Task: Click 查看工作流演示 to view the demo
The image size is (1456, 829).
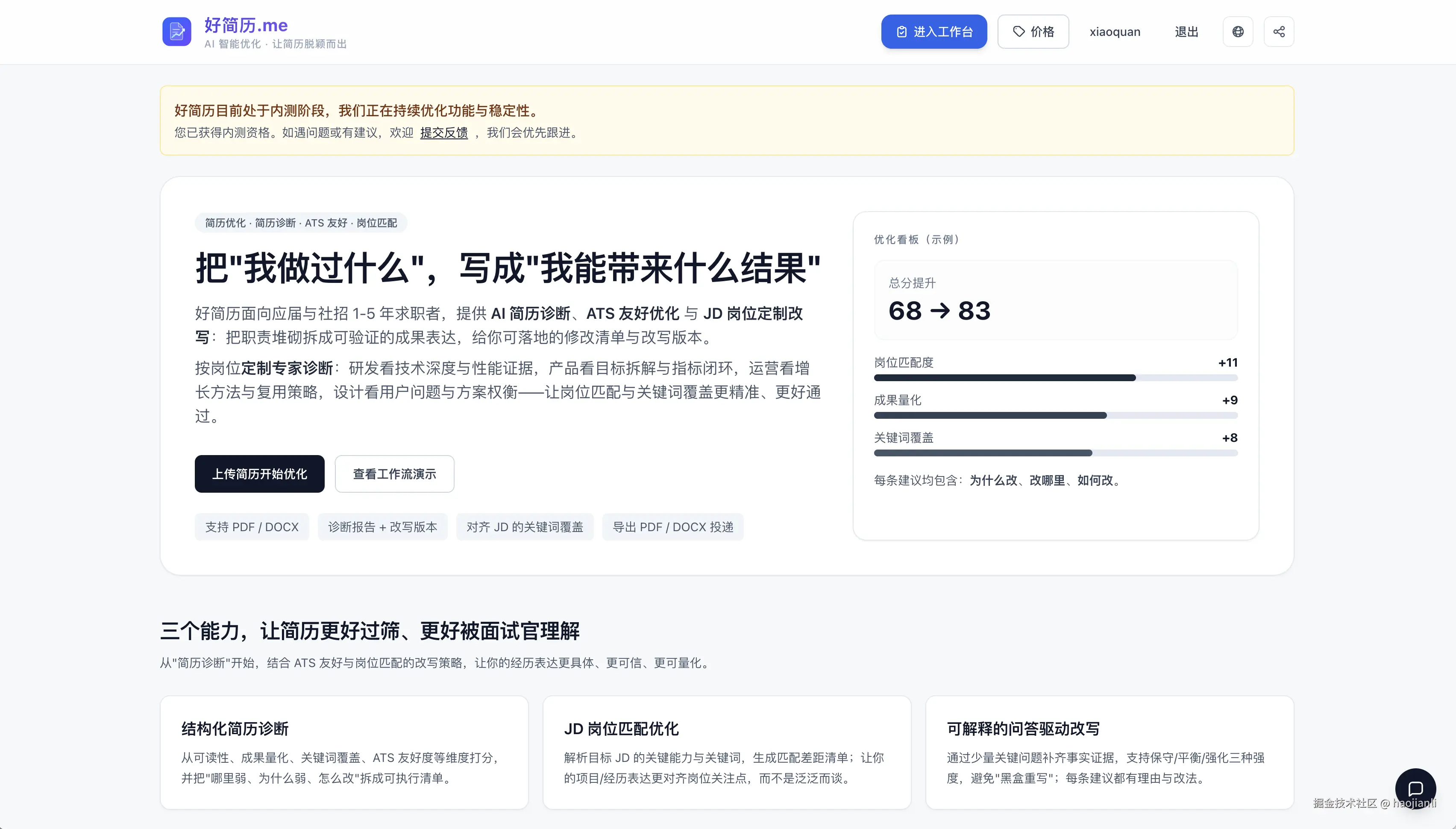Action: (x=394, y=474)
